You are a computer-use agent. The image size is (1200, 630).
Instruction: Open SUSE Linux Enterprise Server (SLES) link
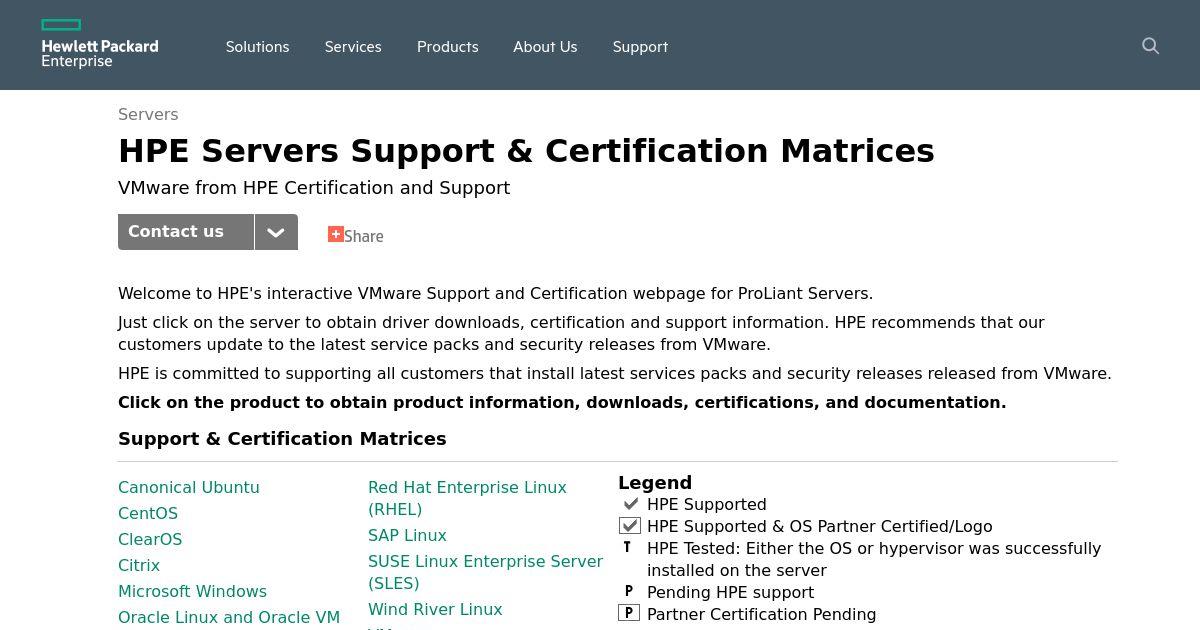pos(485,572)
